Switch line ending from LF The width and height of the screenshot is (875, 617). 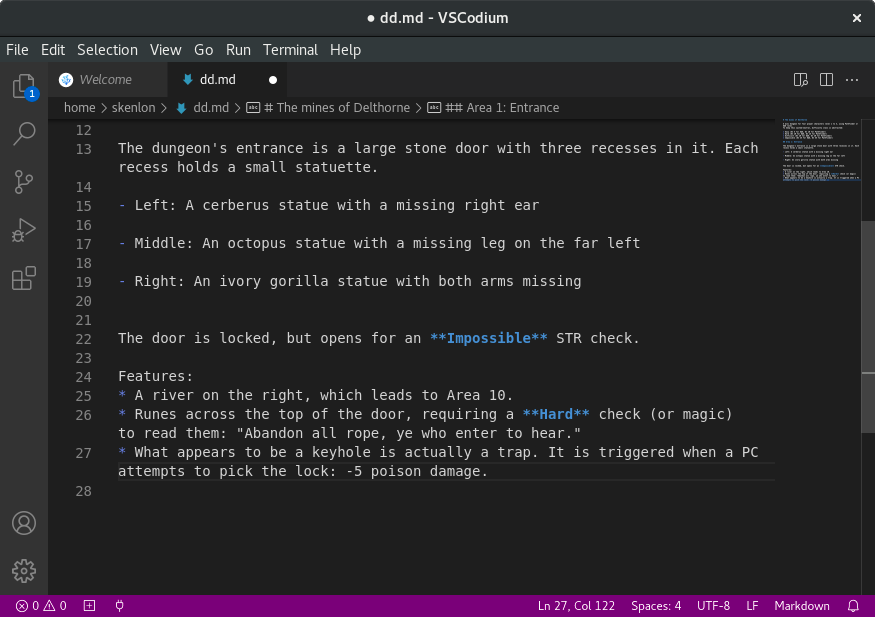[752, 605]
